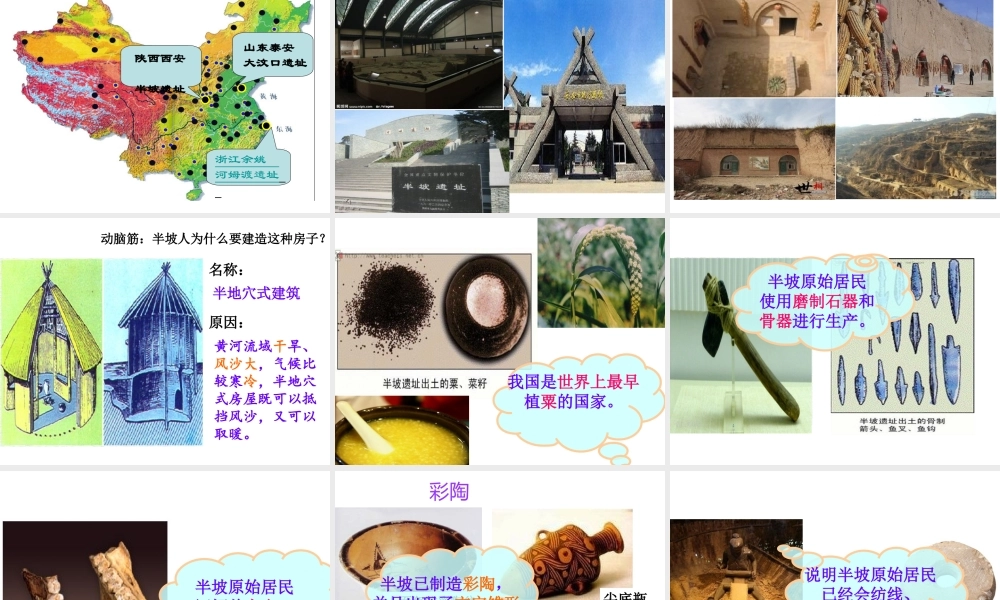The height and width of the screenshot is (600, 1000).
Task: Click the 尖底瓶 label
Action: (x=625, y=596)
